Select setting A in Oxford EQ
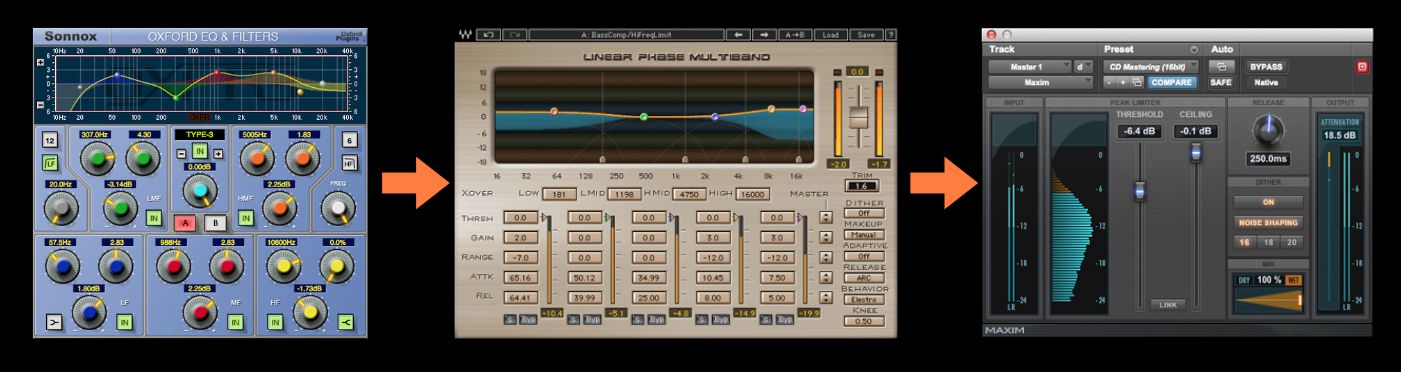The image size is (1401, 372). 185,223
